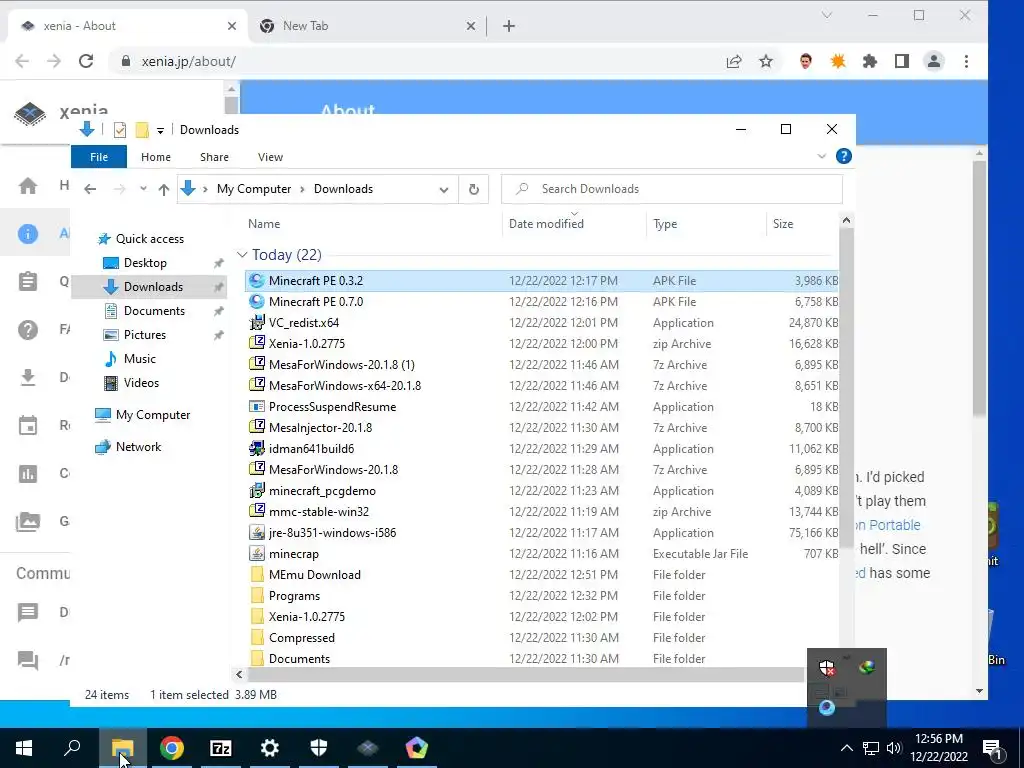Image resolution: width=1024 pixels, height=768 pixels.
Task: Select My Computer in the navigation pane
Action: click(152, 415)
